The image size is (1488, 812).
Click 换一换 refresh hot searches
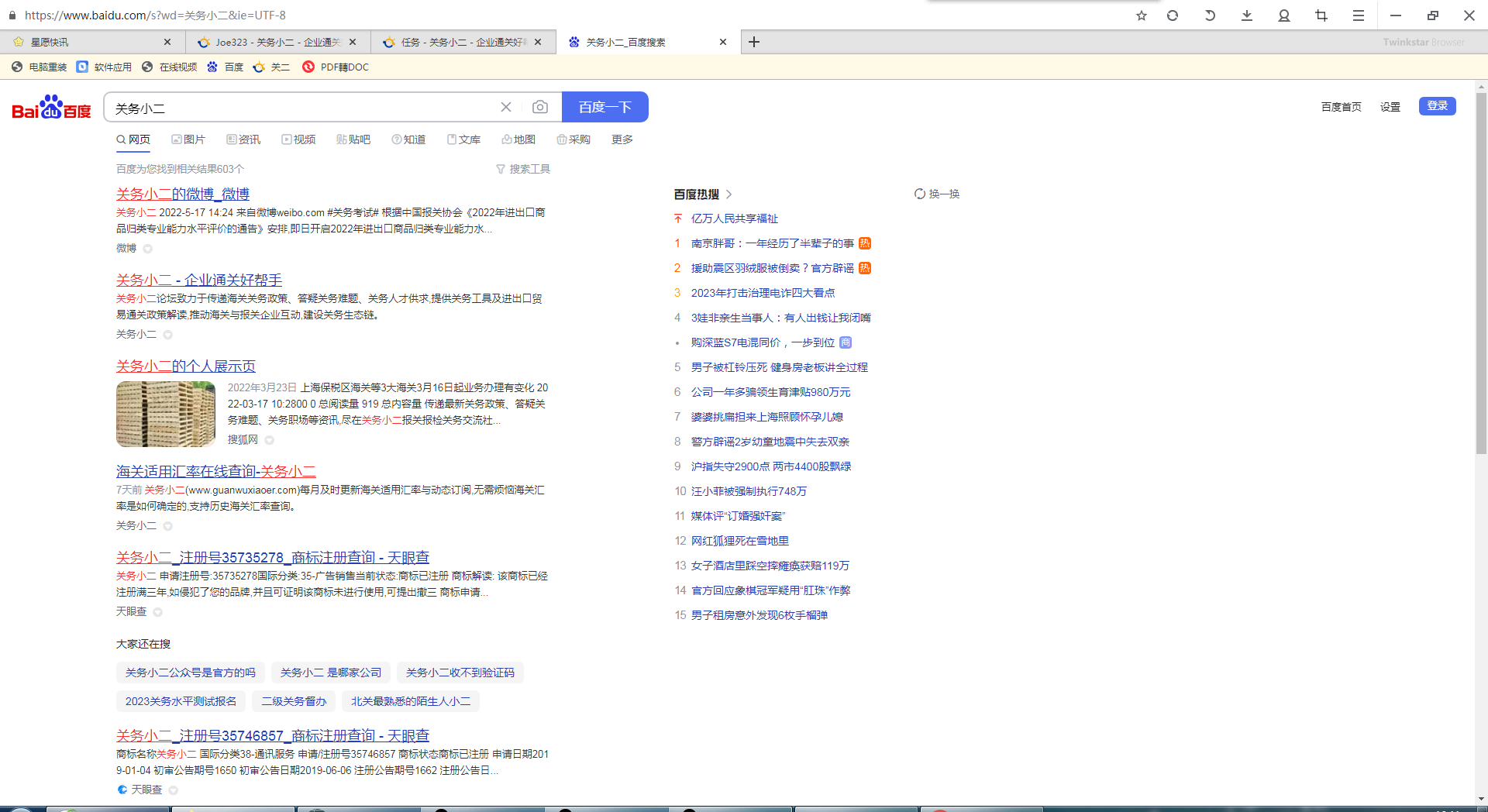click(937, 194)
